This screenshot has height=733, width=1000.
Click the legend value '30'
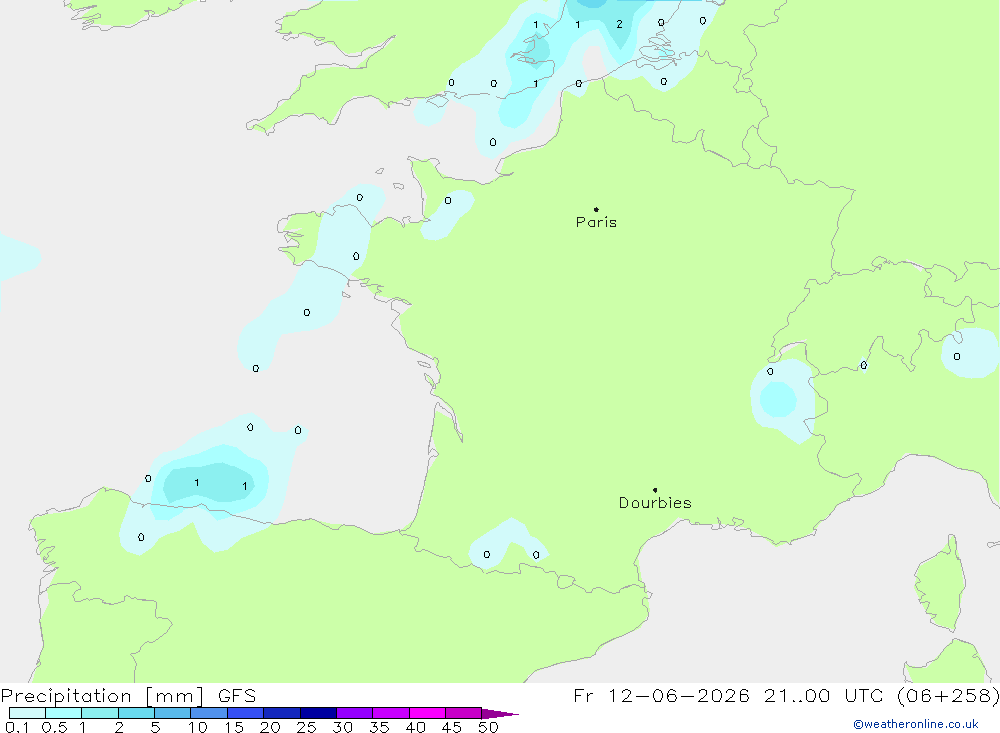point(342,727)
